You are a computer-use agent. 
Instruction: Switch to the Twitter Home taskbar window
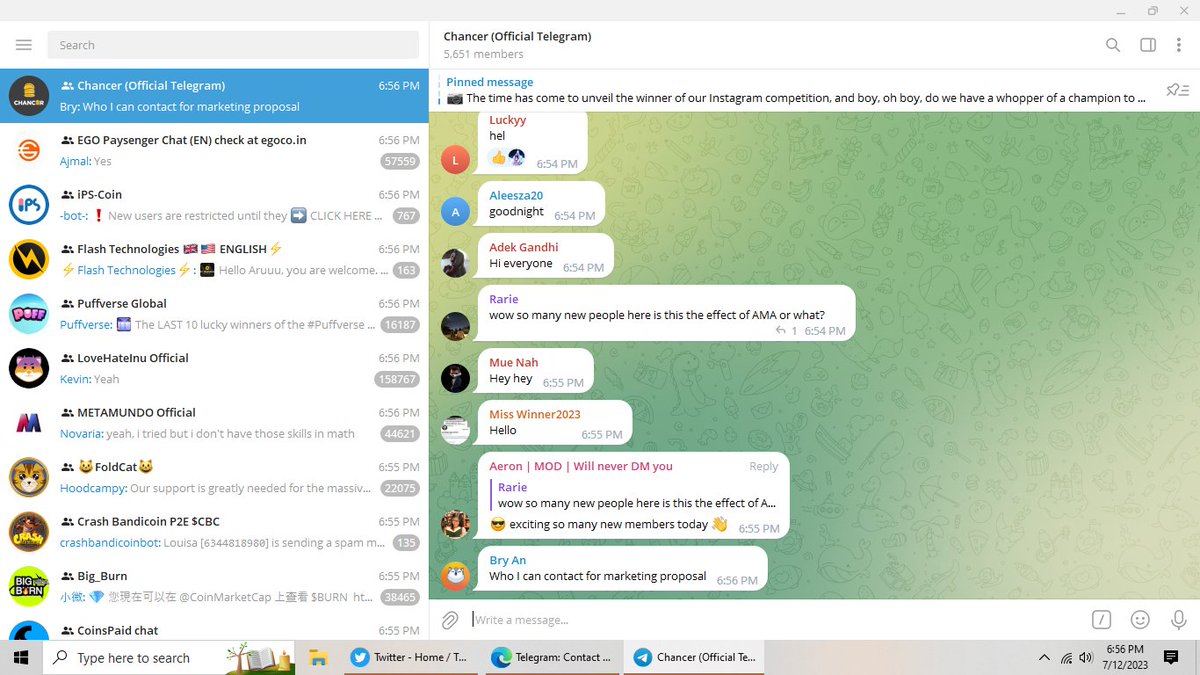[410, 658]
